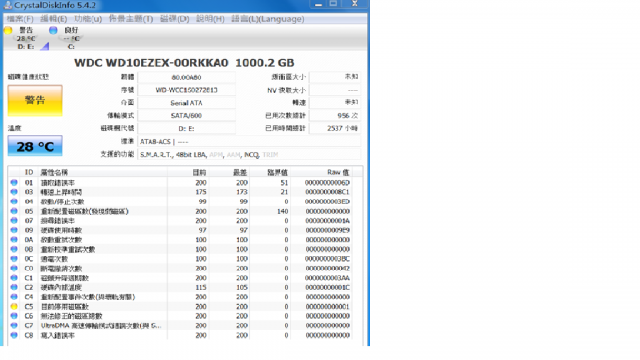Viewport: 640px width, 360px height.
Task: Click the 屬性名稱 attribute name column header
Action: (x=102, y=172)
